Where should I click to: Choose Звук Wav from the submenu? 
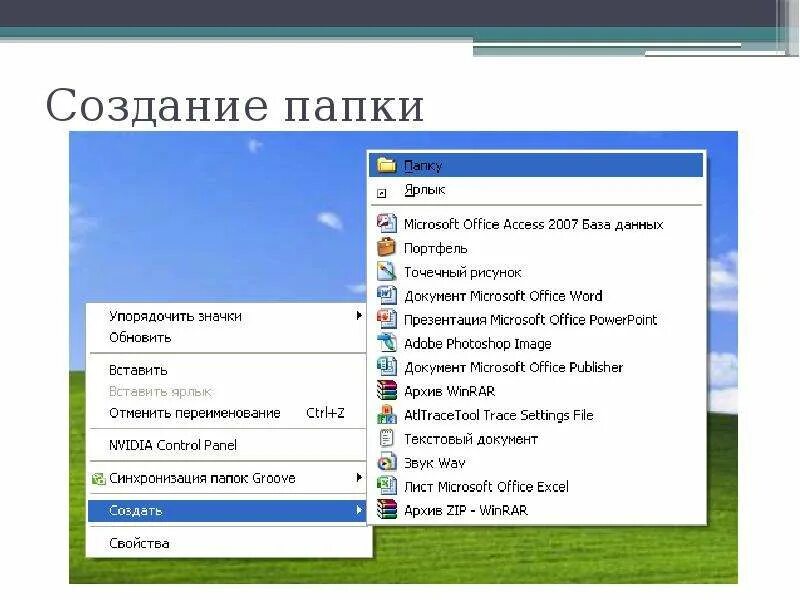click(x=536, y=463)
